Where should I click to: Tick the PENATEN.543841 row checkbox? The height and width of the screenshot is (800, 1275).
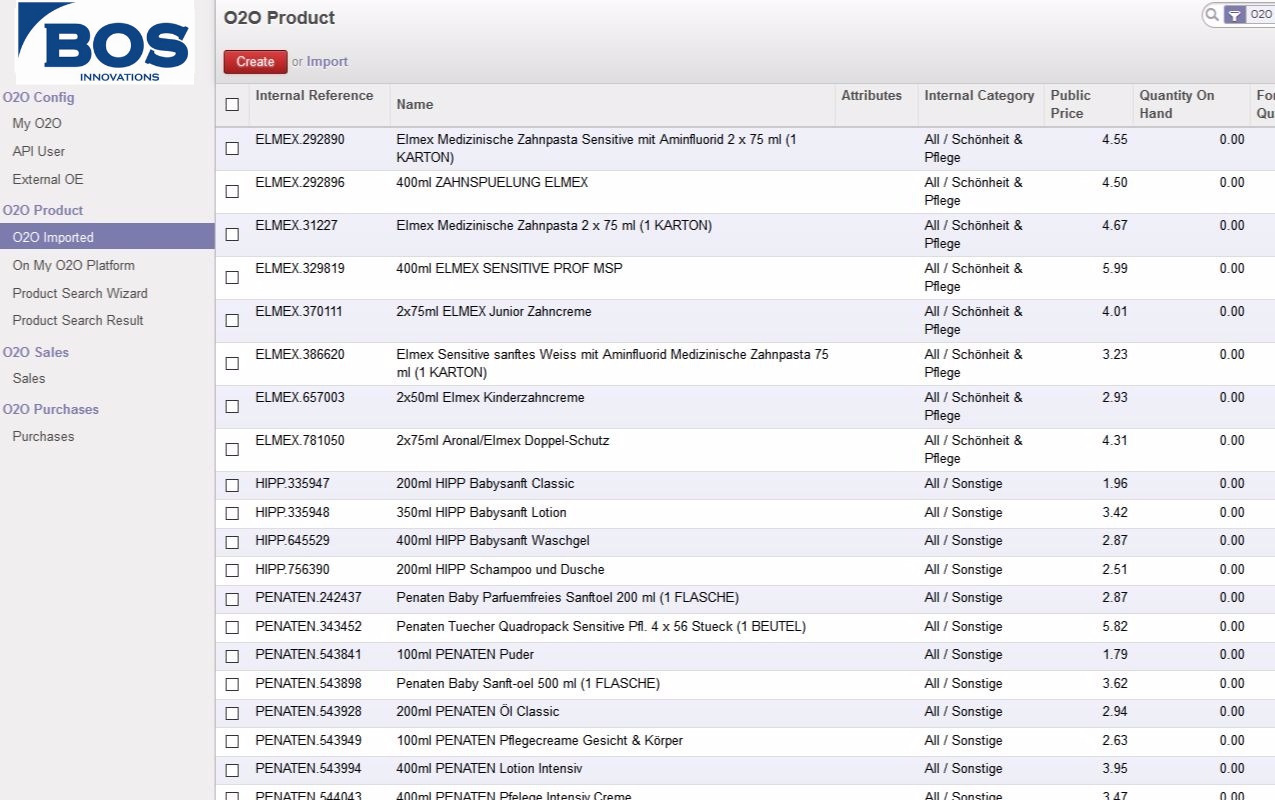(232, 656)
